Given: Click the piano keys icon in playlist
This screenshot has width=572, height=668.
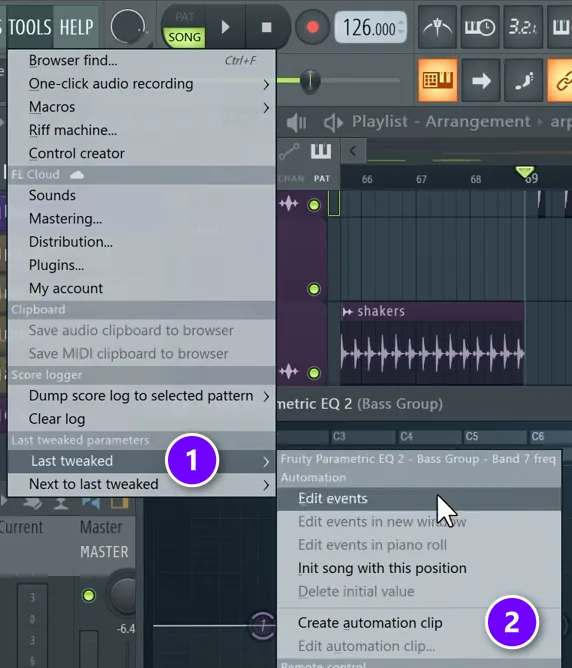Looking at the screenshot, I should pyautogui.click(x=321, y=151).
